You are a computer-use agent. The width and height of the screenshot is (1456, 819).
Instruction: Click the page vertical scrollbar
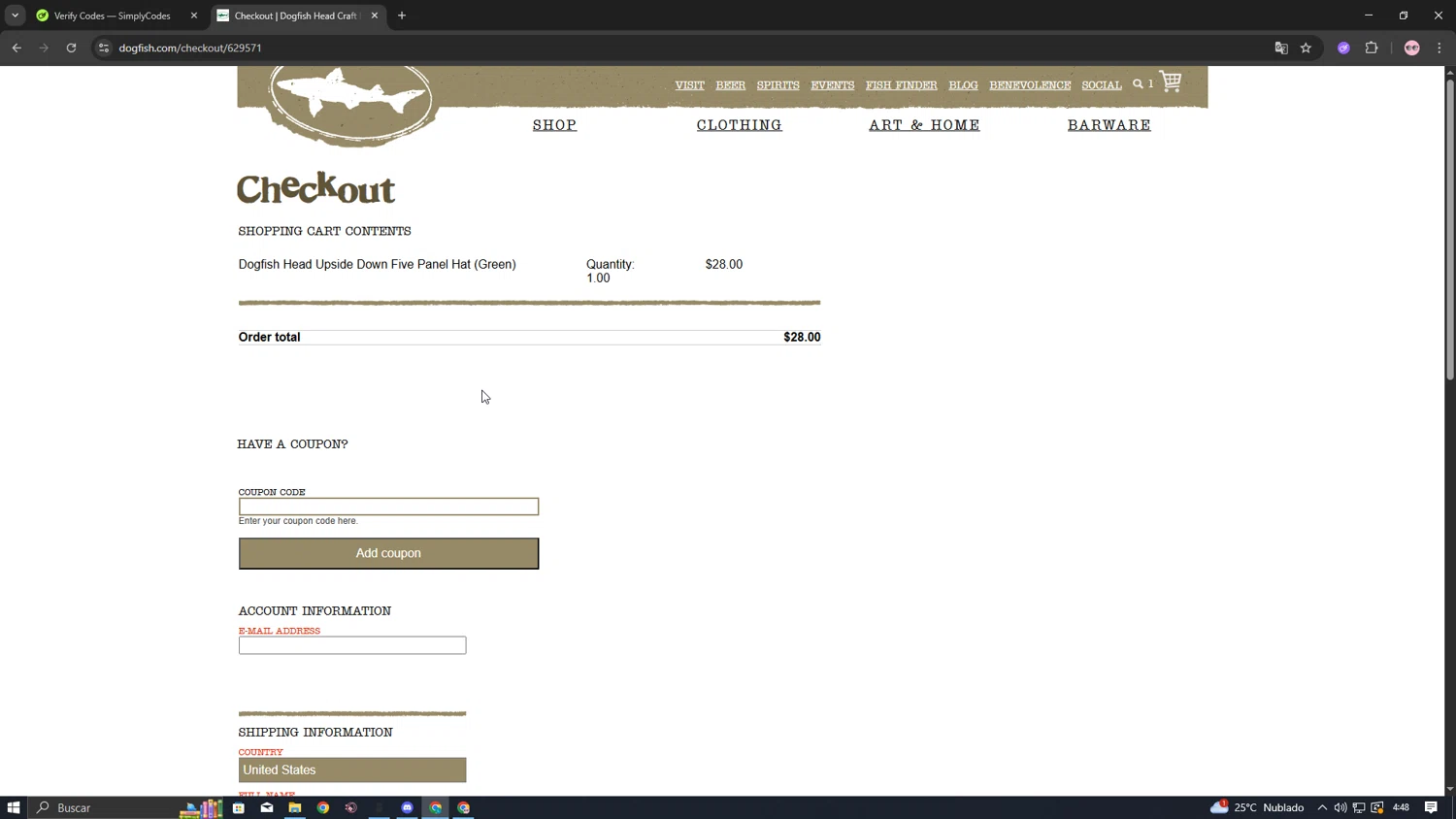pos(1450,228)
